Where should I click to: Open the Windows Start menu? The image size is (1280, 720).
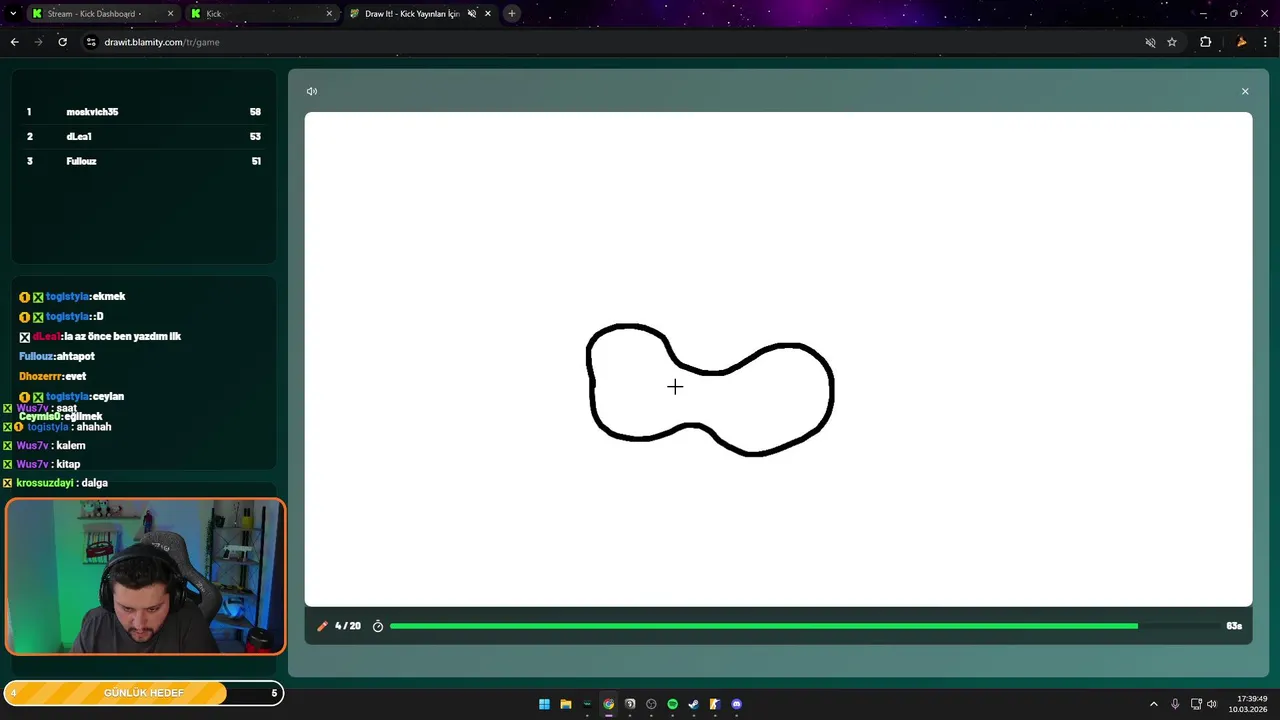pyautogui.click(x=544, y=704)
